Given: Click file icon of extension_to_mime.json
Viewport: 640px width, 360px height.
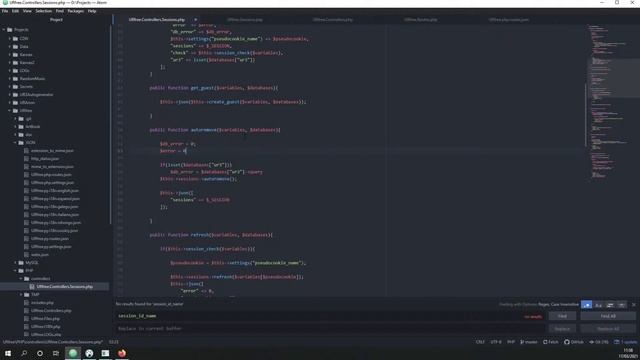Looking at the screenshot, I should coord(27,151).
